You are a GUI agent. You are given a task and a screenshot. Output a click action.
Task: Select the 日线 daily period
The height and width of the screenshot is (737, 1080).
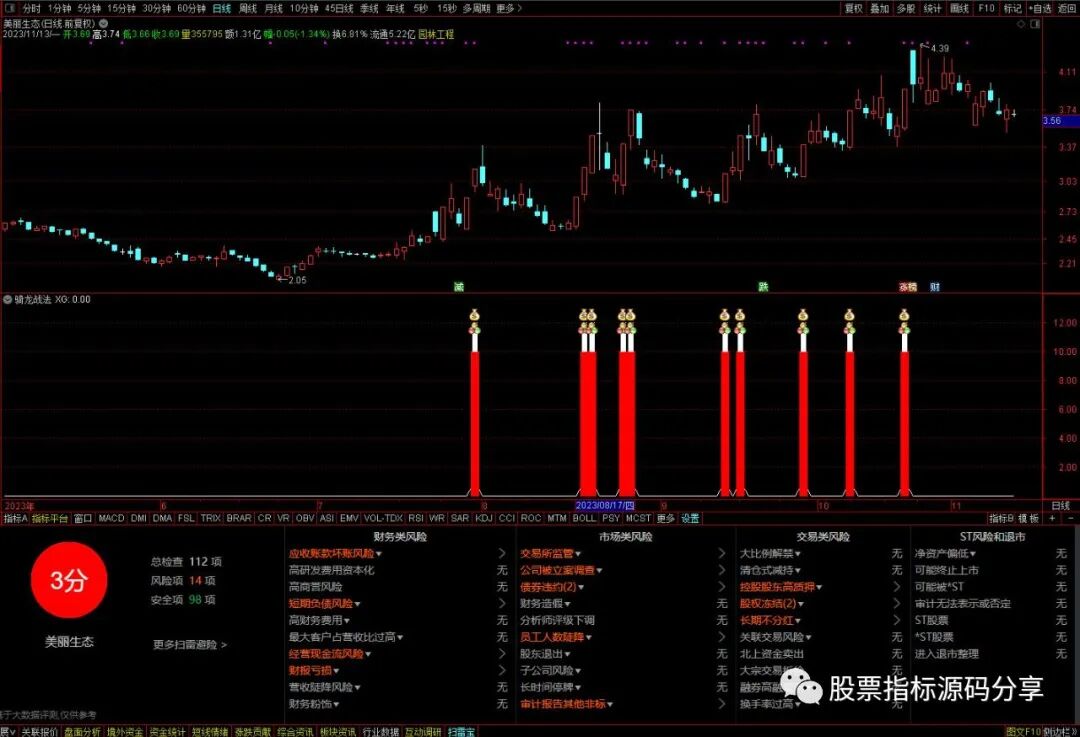pos(222,8)
